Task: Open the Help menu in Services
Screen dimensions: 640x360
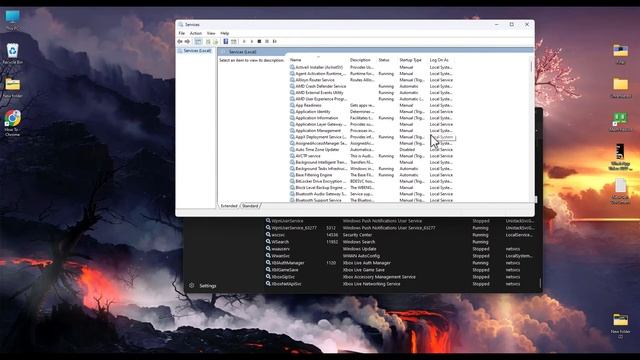Action: pyautogui.click(x=225, y=33)
